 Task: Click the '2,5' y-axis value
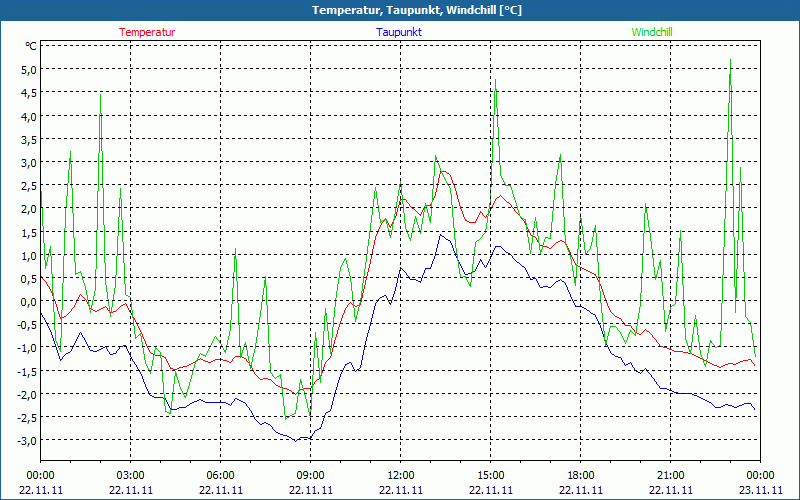(29, 186)
